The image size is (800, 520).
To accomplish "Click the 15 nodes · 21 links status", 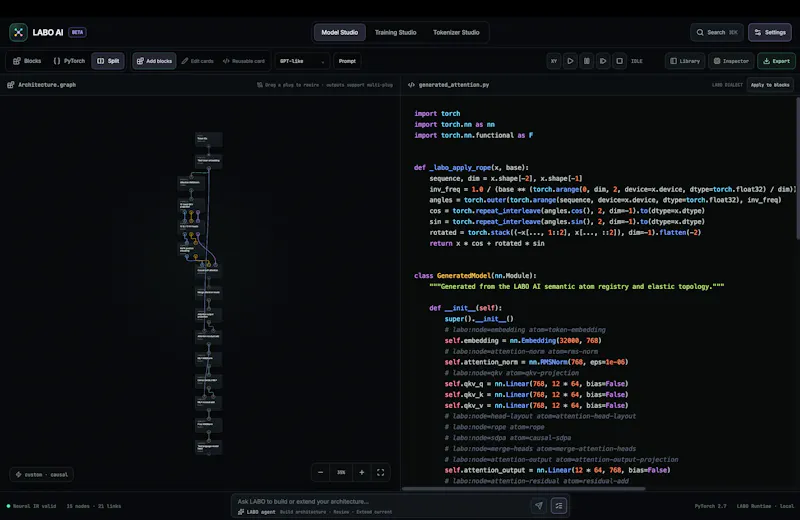I will (94, 506).
